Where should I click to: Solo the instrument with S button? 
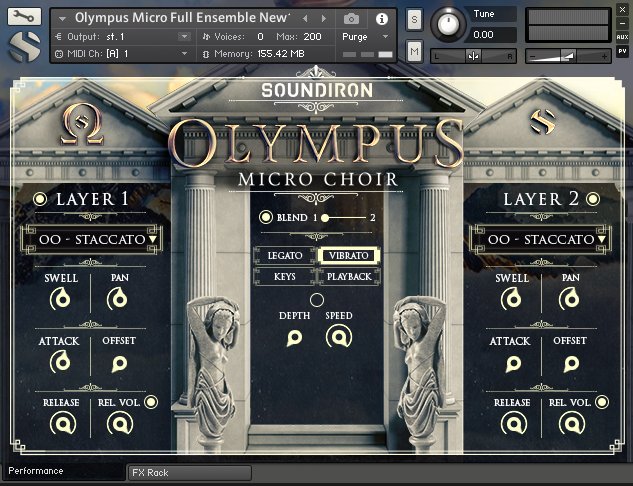[x=414, y=20]
